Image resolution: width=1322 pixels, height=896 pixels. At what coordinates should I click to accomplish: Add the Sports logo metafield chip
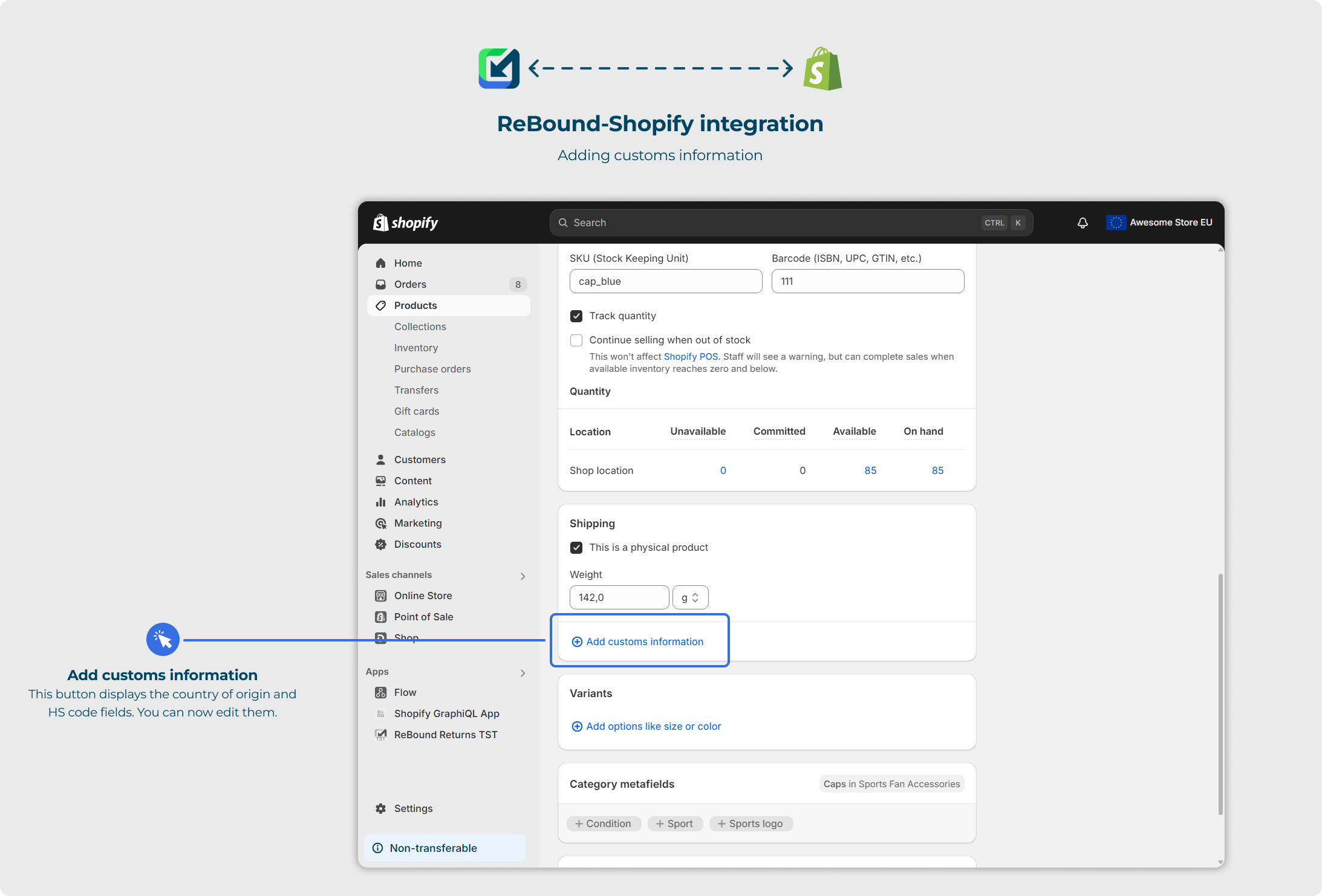point(751,823)
